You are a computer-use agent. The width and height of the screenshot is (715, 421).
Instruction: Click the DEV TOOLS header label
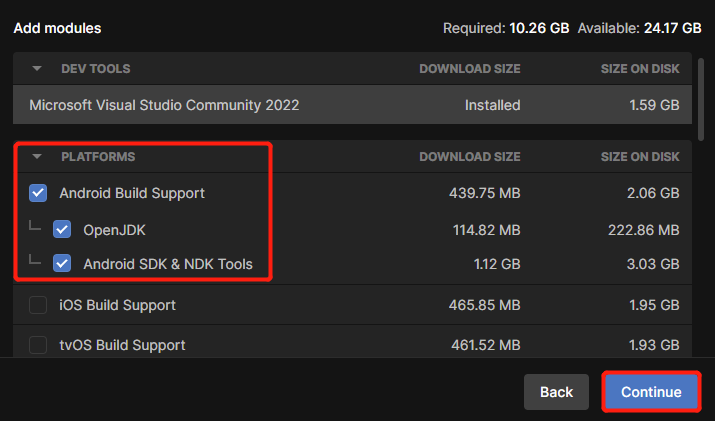click(96, 69)
